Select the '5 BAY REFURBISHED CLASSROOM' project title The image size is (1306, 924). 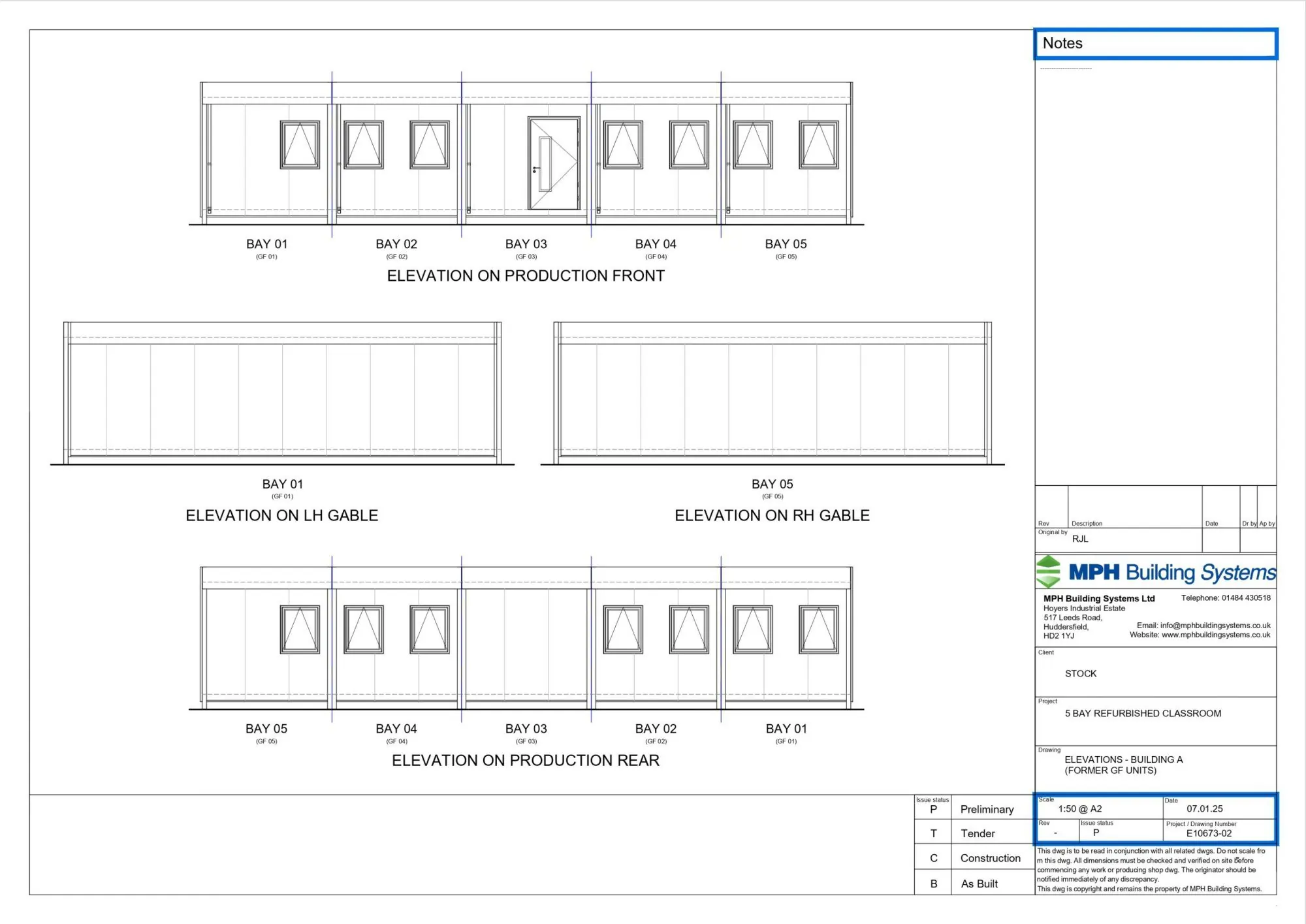tap(1143, 713)
